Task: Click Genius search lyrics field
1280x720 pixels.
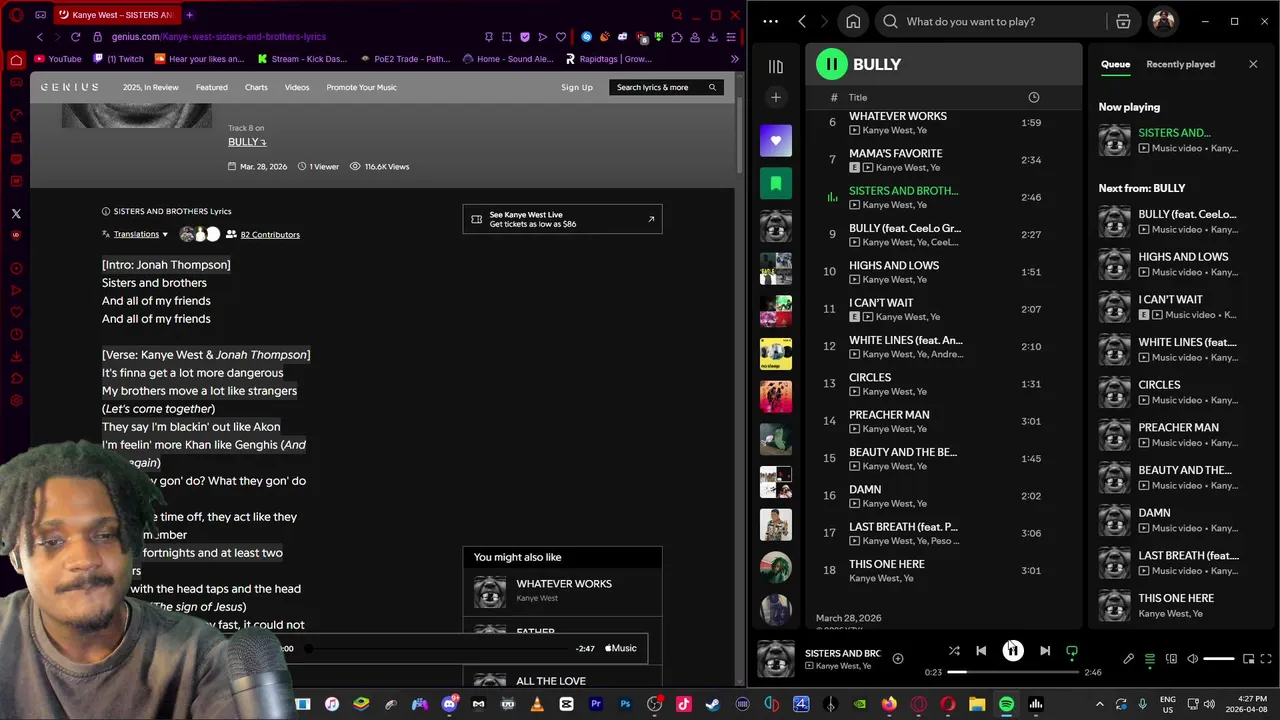Action: tap(667, 87)
